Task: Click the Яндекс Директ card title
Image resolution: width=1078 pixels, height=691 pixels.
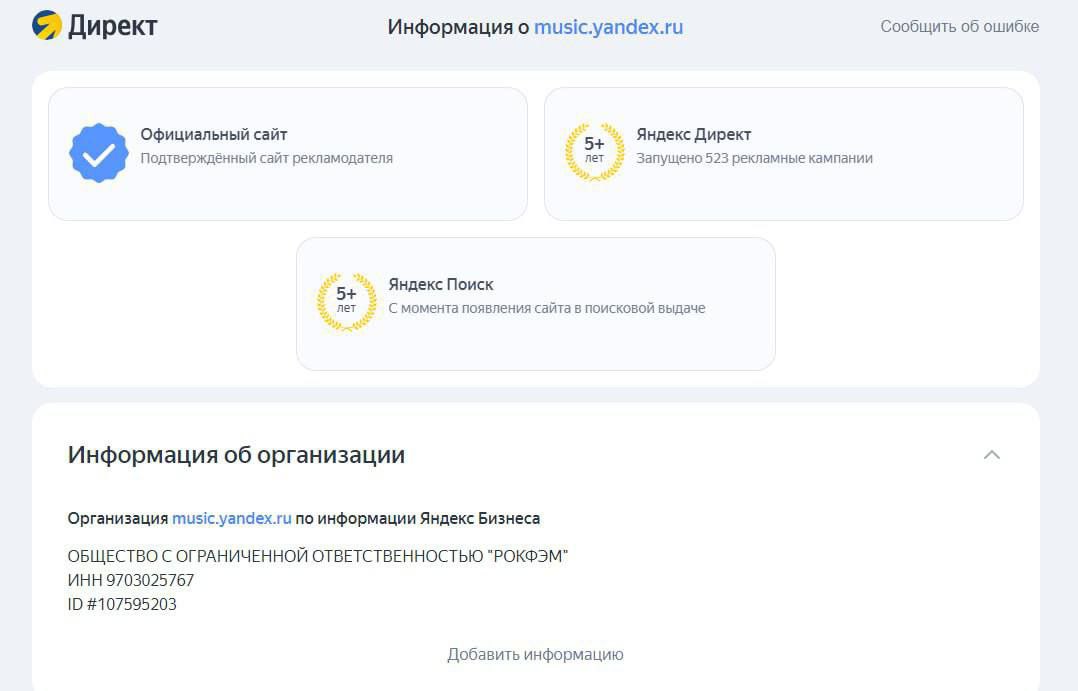Action: point(693,134)
